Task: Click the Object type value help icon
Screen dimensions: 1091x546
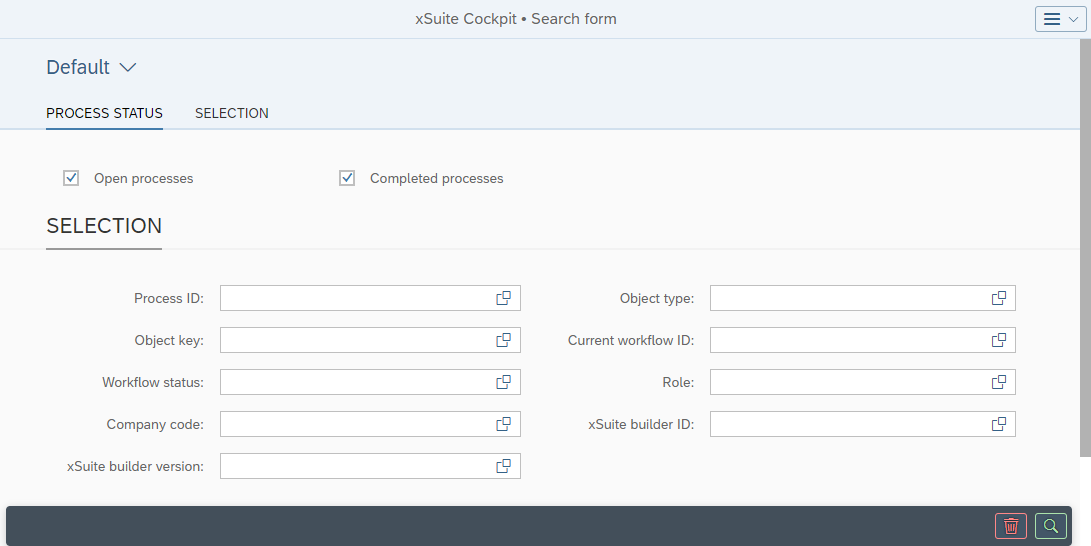Action: 999,298
